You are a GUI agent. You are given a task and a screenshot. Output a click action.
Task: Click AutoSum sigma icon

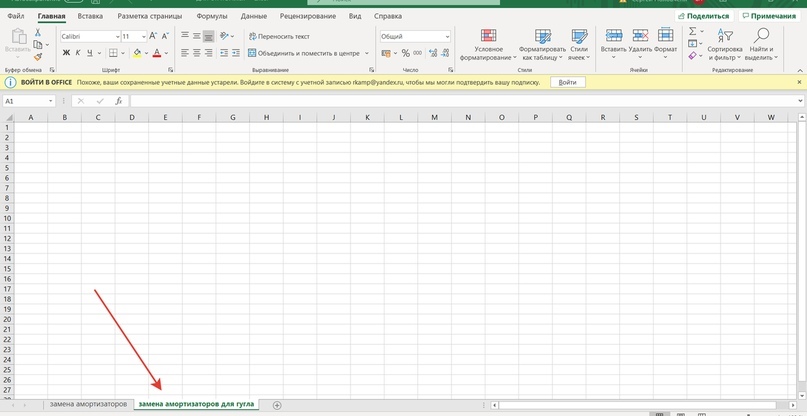pyautogui.click(x=693, y=31)
